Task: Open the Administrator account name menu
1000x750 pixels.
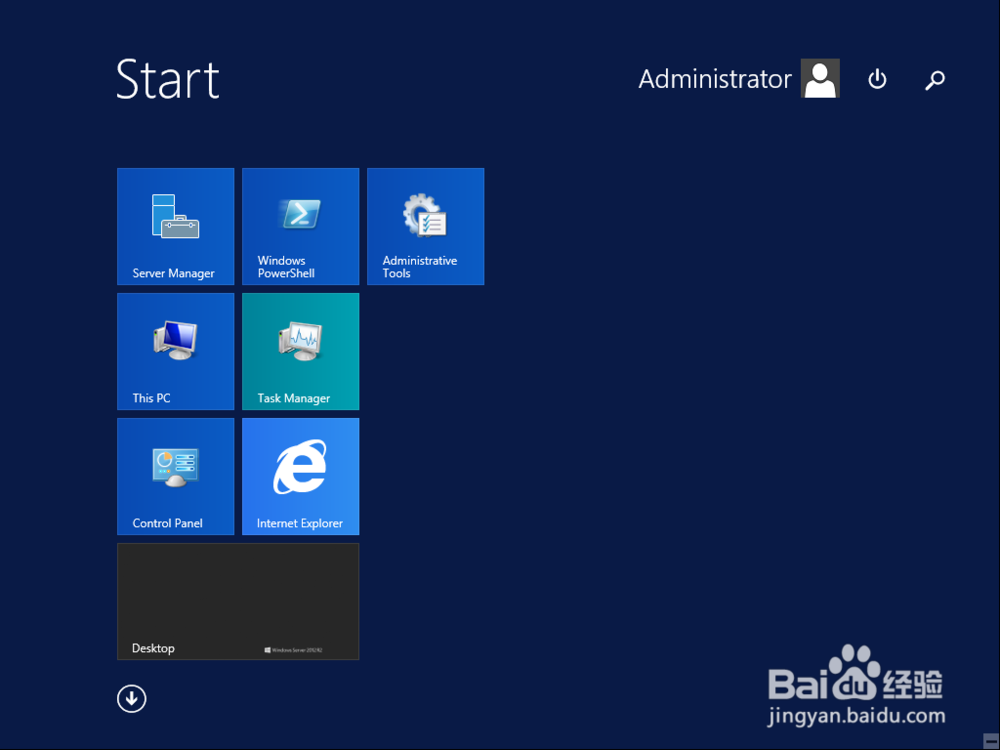Action: (715, 79)
